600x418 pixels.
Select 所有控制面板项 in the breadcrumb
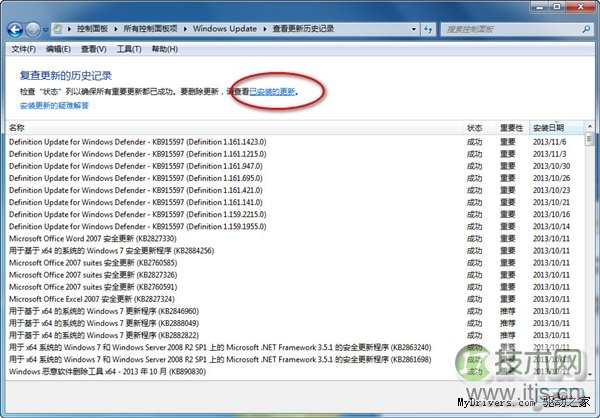(x=150, y=29)
